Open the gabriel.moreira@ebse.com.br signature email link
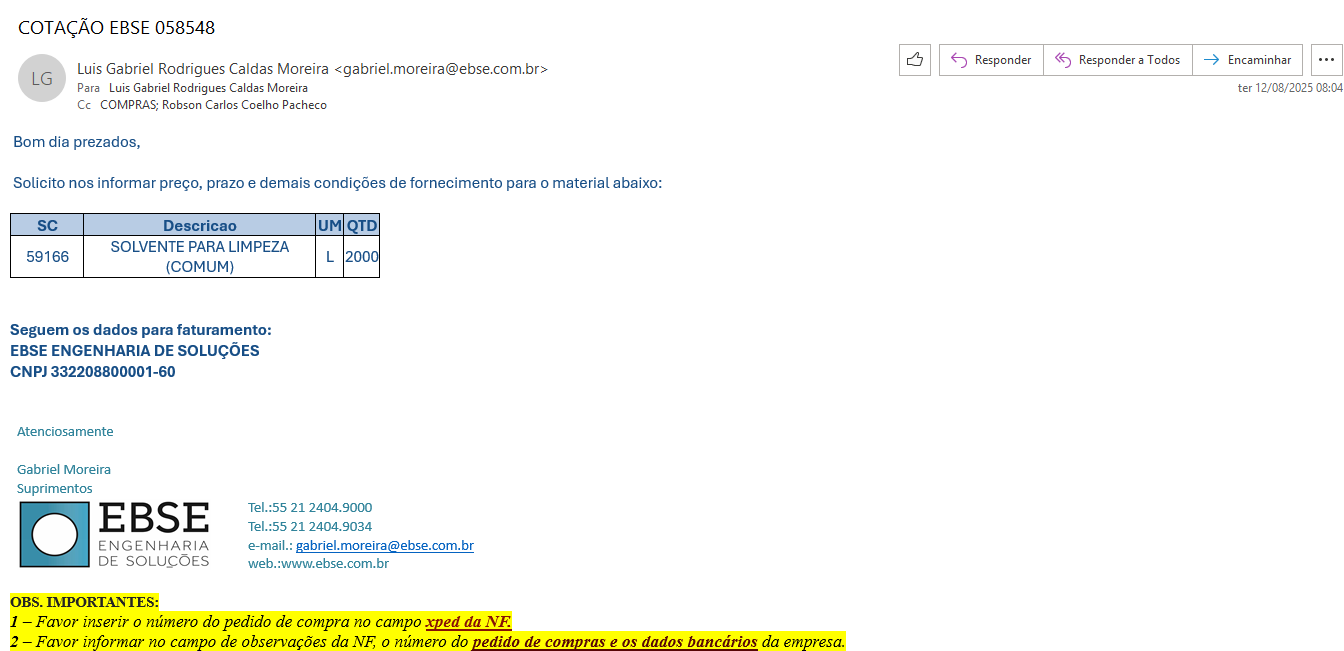Viewport: 1344px width, 651px height. point(384,546)
